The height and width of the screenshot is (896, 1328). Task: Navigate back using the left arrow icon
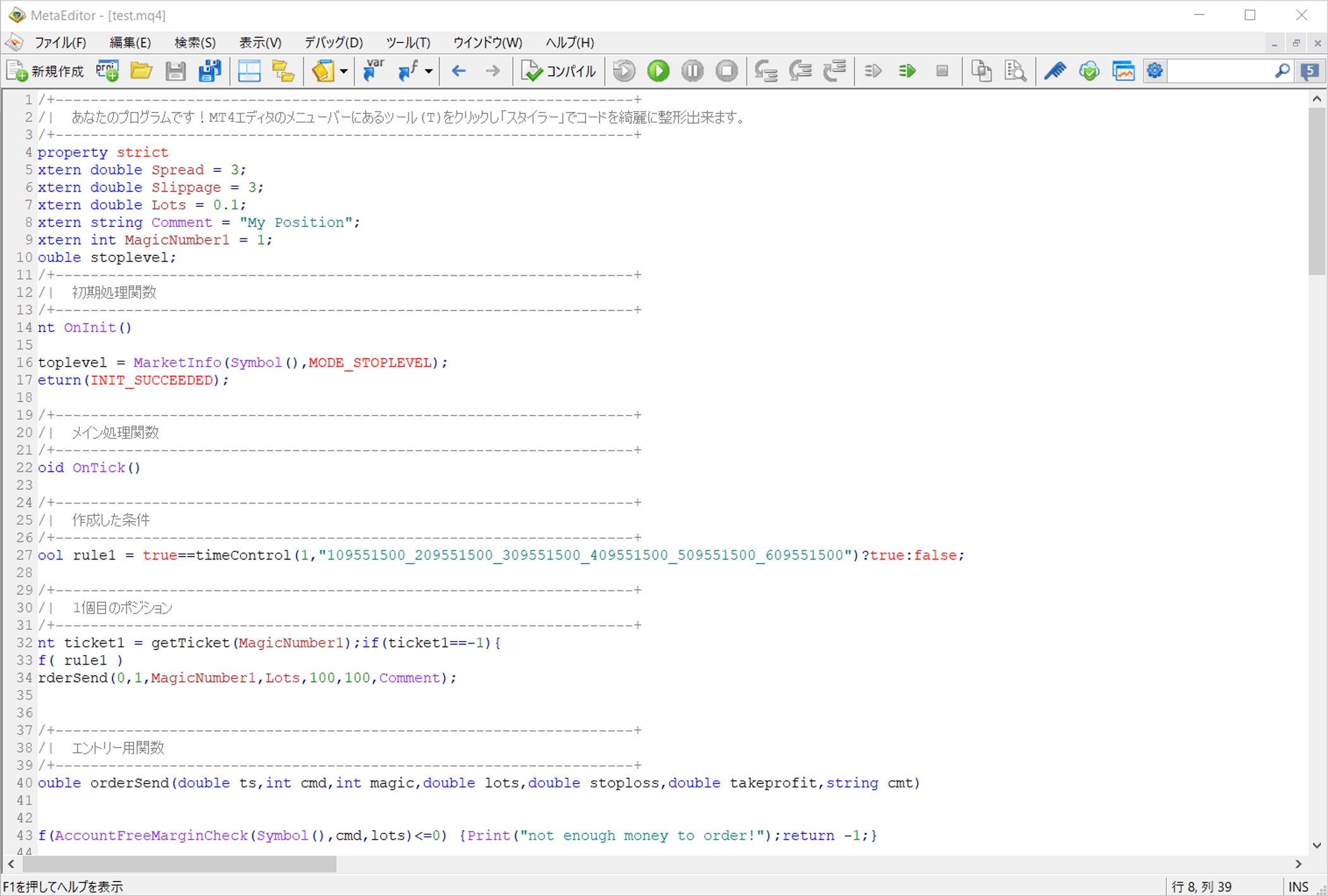pyautogui.click(x=458, y=71)
